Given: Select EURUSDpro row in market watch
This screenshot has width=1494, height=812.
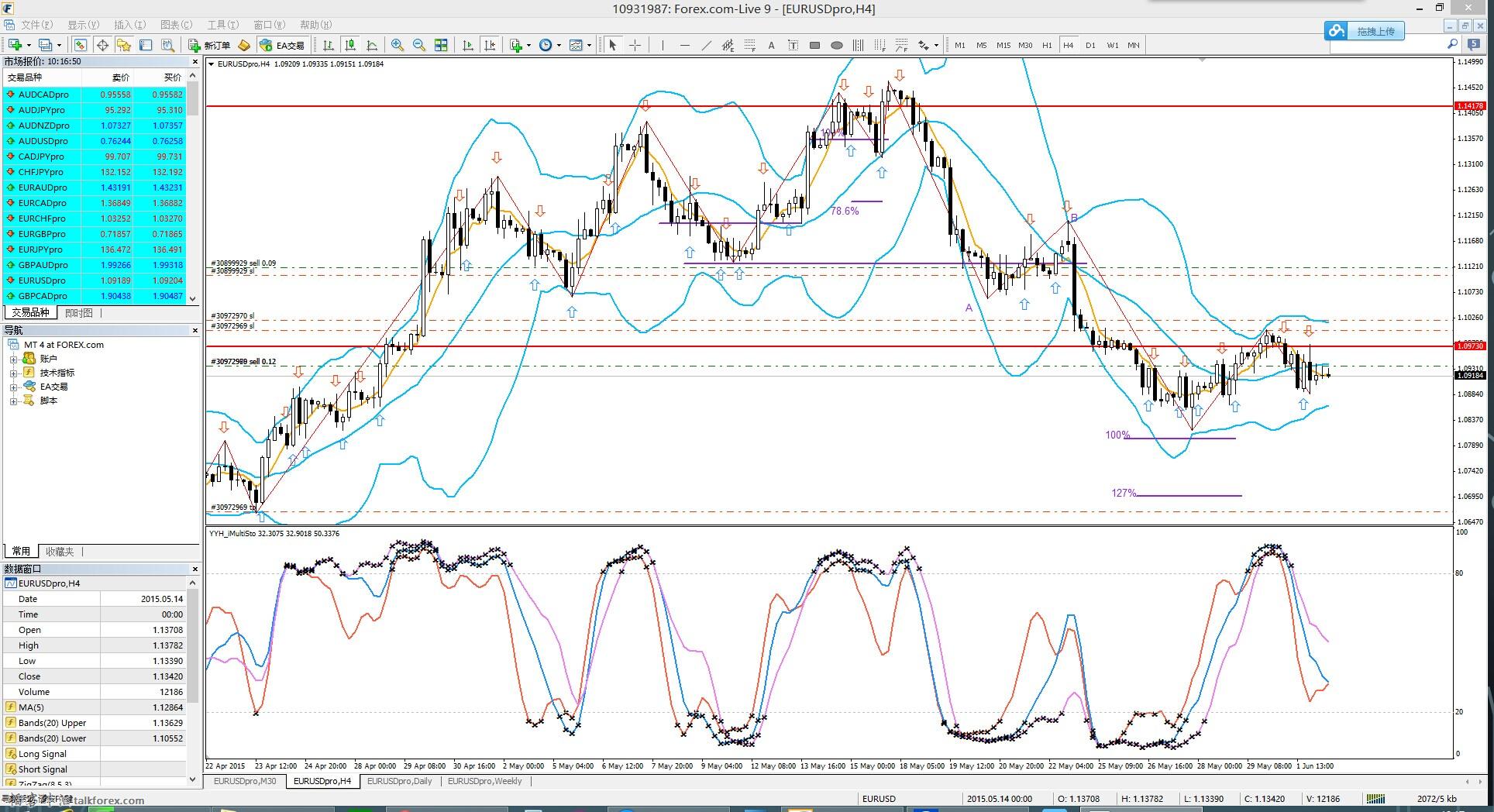Looking at the screenshot, I should (95, 280).
